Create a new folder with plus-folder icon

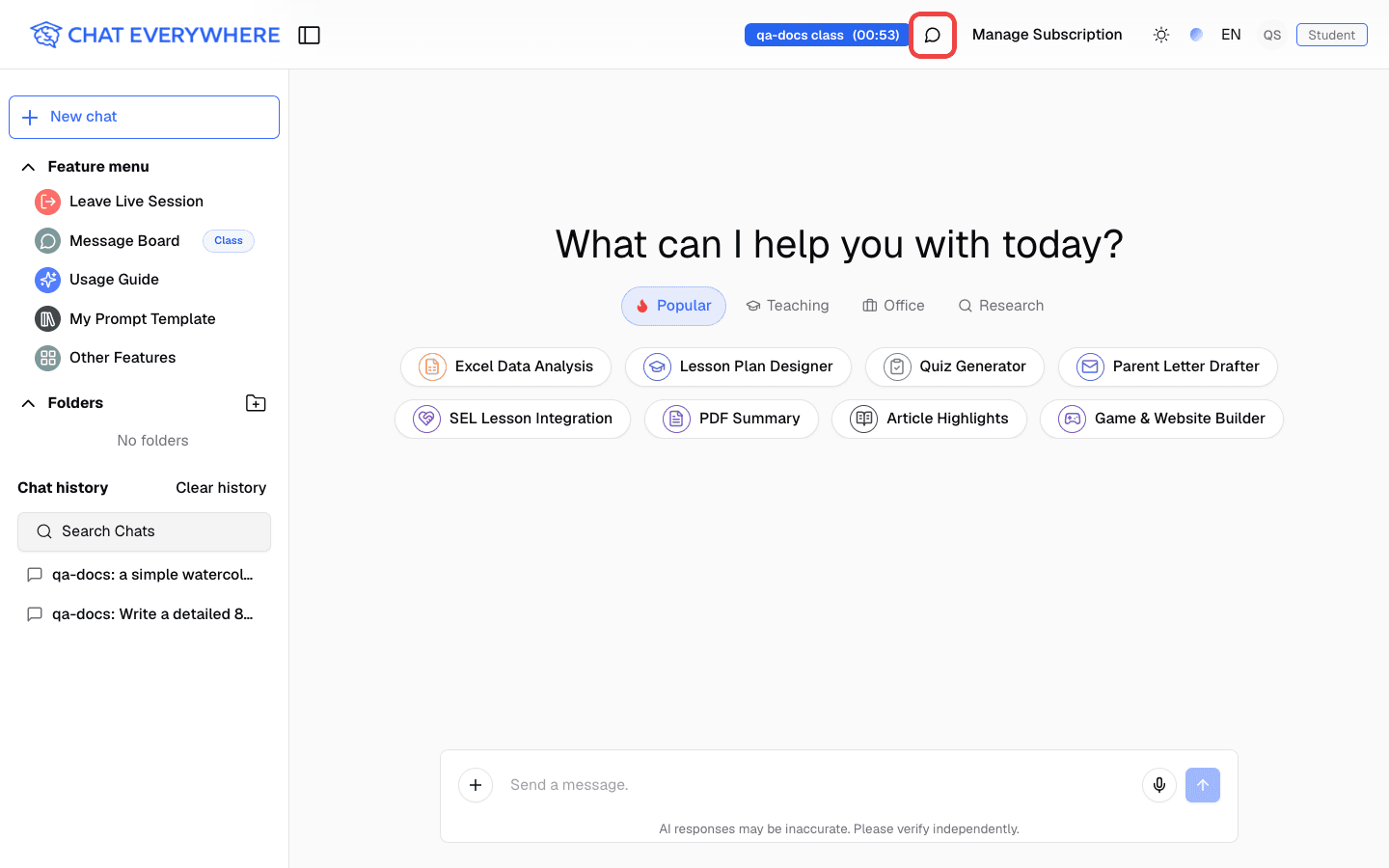pyautogui.click(x=256, y=403)
